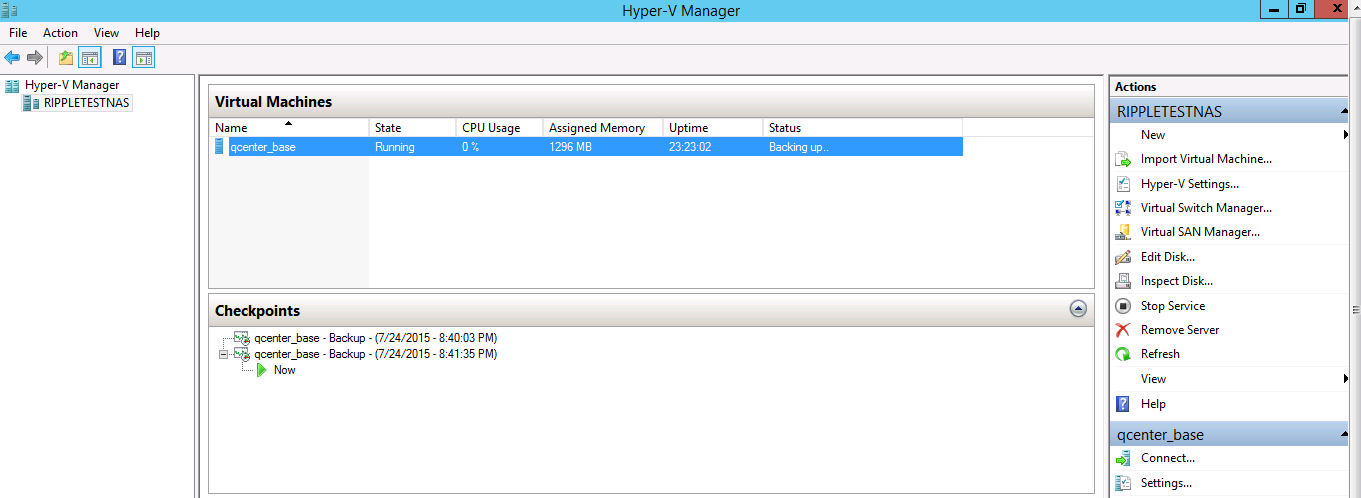
Task: Click the Stop Service icon
Action: click(1123, 306)
